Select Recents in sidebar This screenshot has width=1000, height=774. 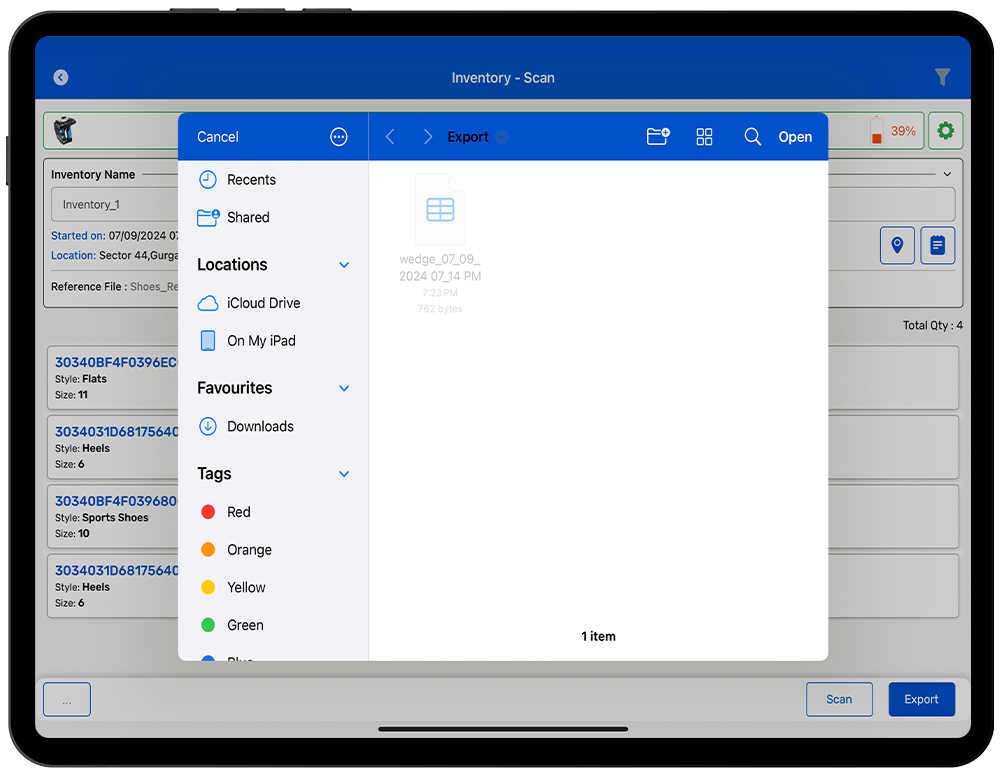pos(251,180)
